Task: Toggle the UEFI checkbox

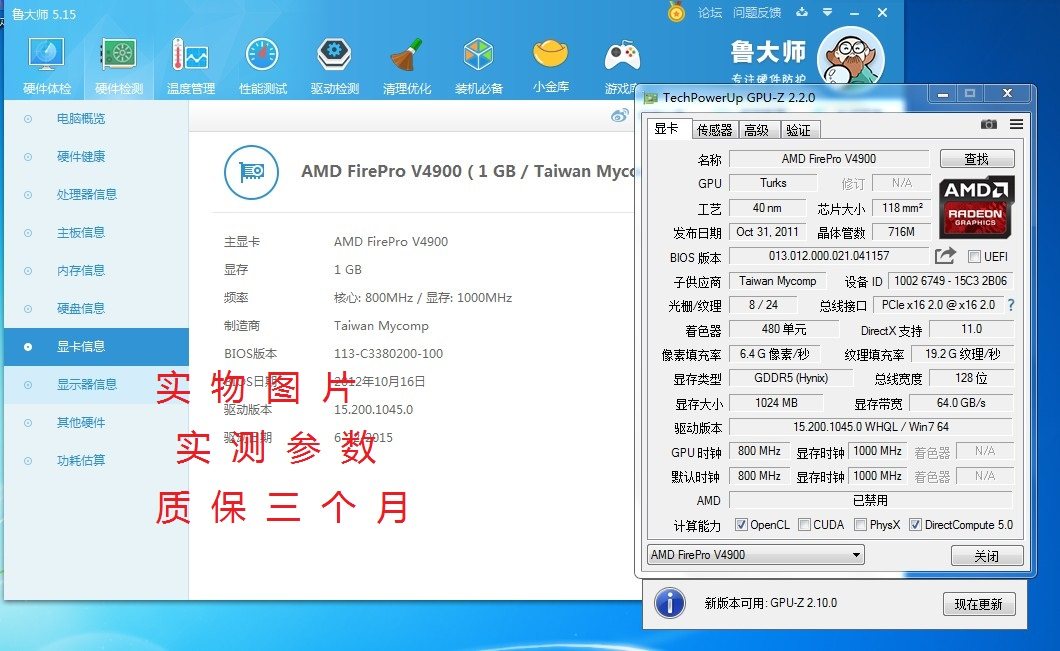Action: 974,257
